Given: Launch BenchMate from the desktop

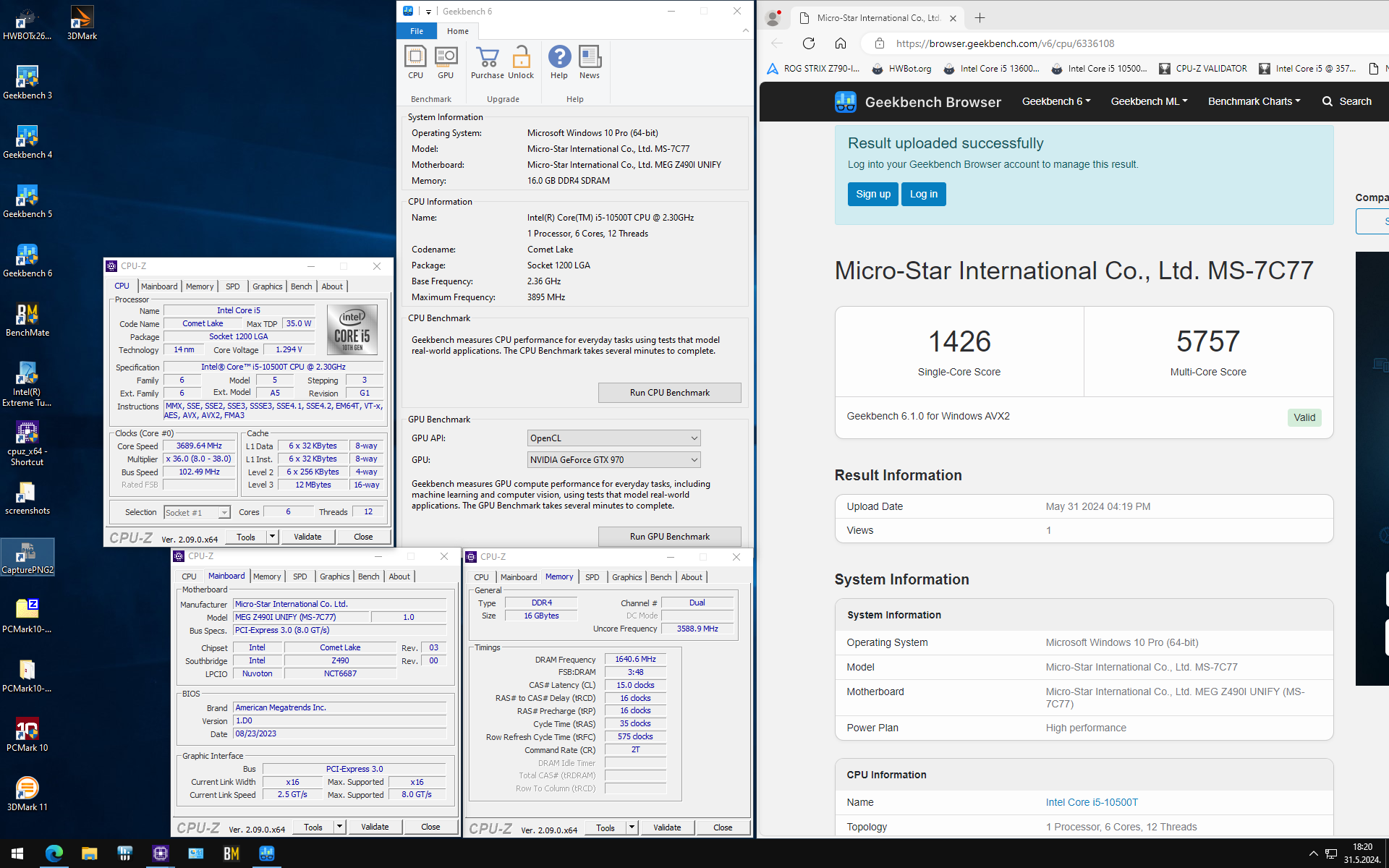Looking at the screenshot, I should pyautogui.click(x=27, y=320).
